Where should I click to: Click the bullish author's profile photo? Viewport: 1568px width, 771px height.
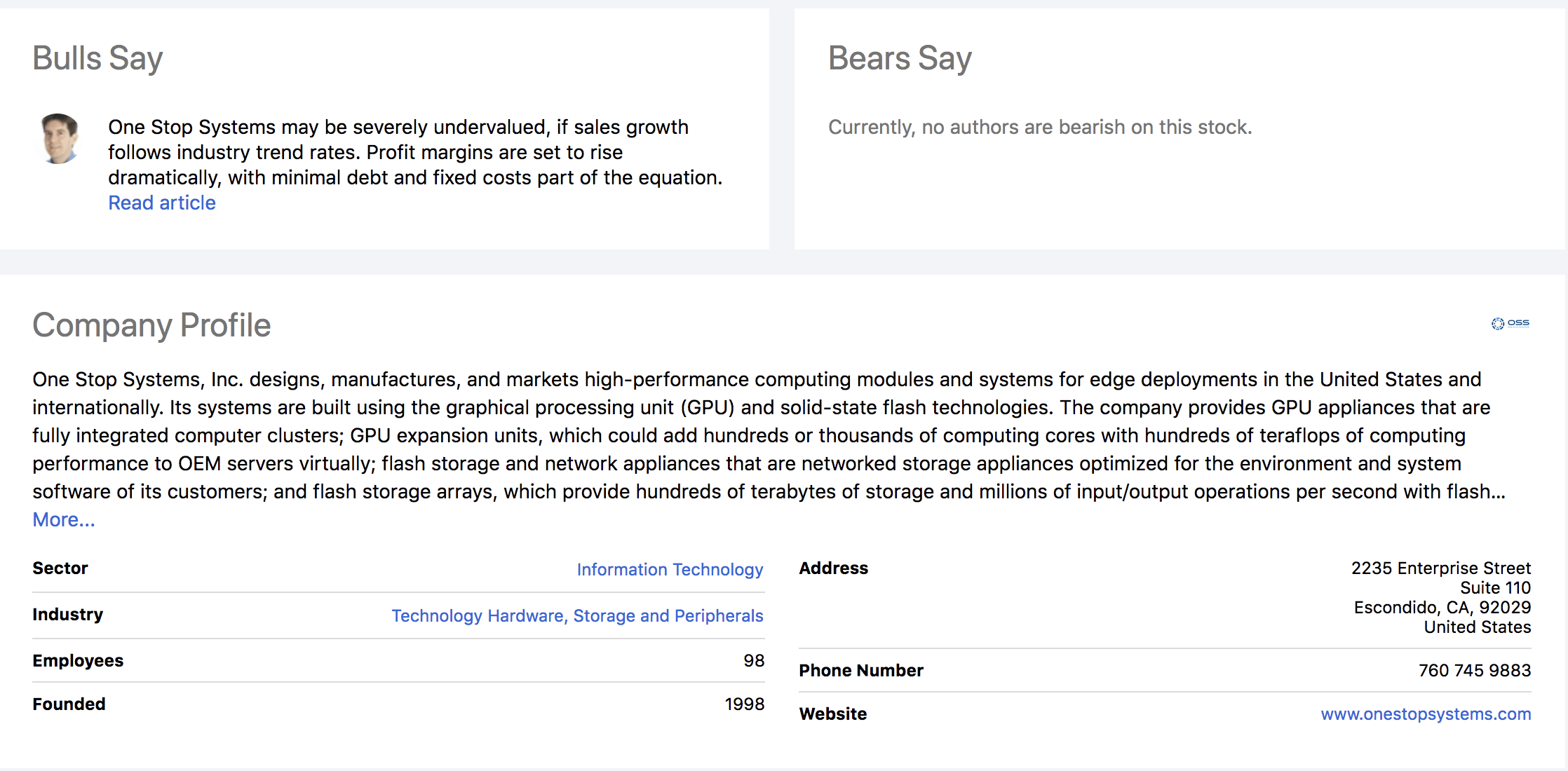coord(60,139)
